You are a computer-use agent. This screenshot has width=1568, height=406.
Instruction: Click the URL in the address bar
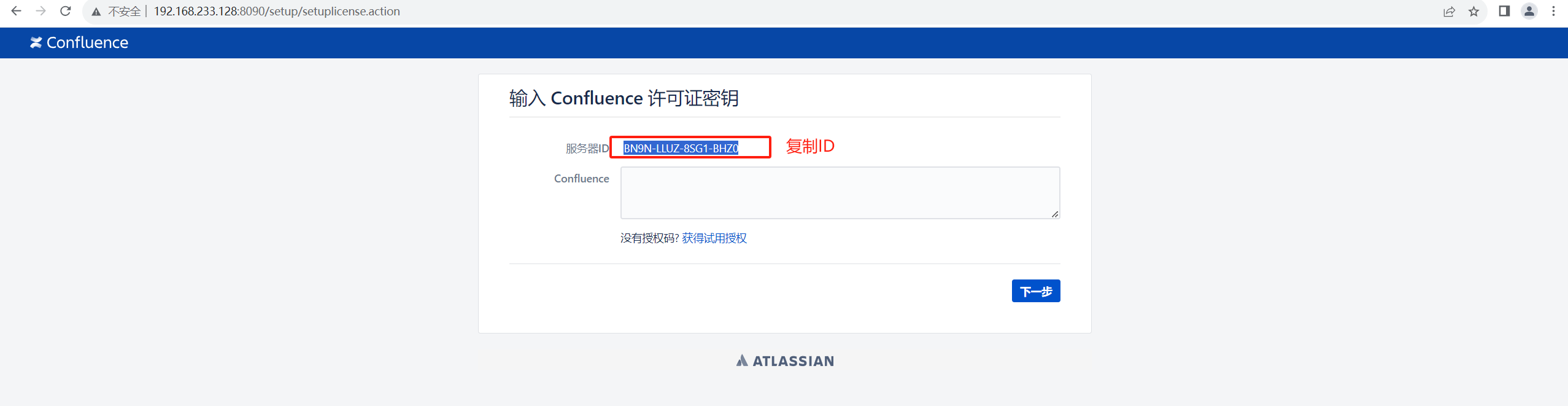point(277,12)
